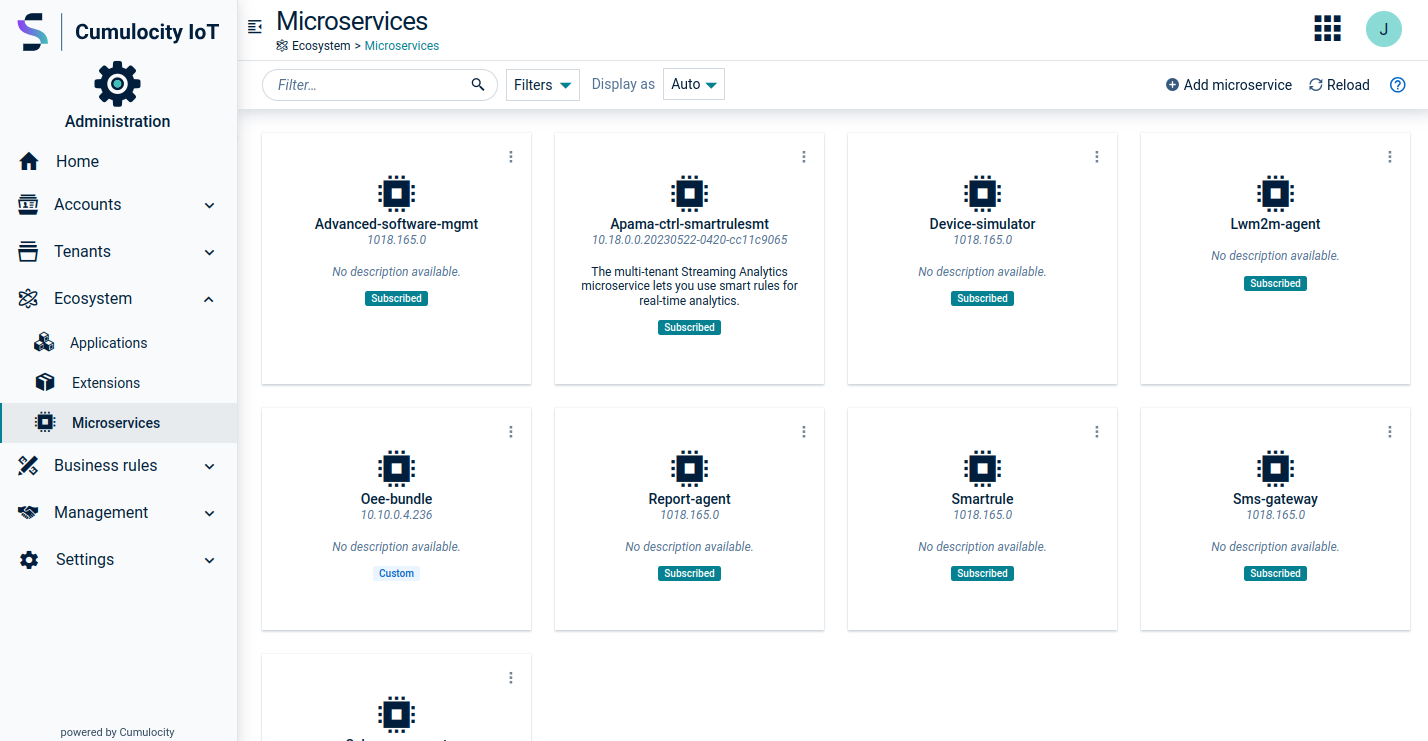1428x741 pixels.
Task: Expand the Tenants menu chevron
Action: 210,252
